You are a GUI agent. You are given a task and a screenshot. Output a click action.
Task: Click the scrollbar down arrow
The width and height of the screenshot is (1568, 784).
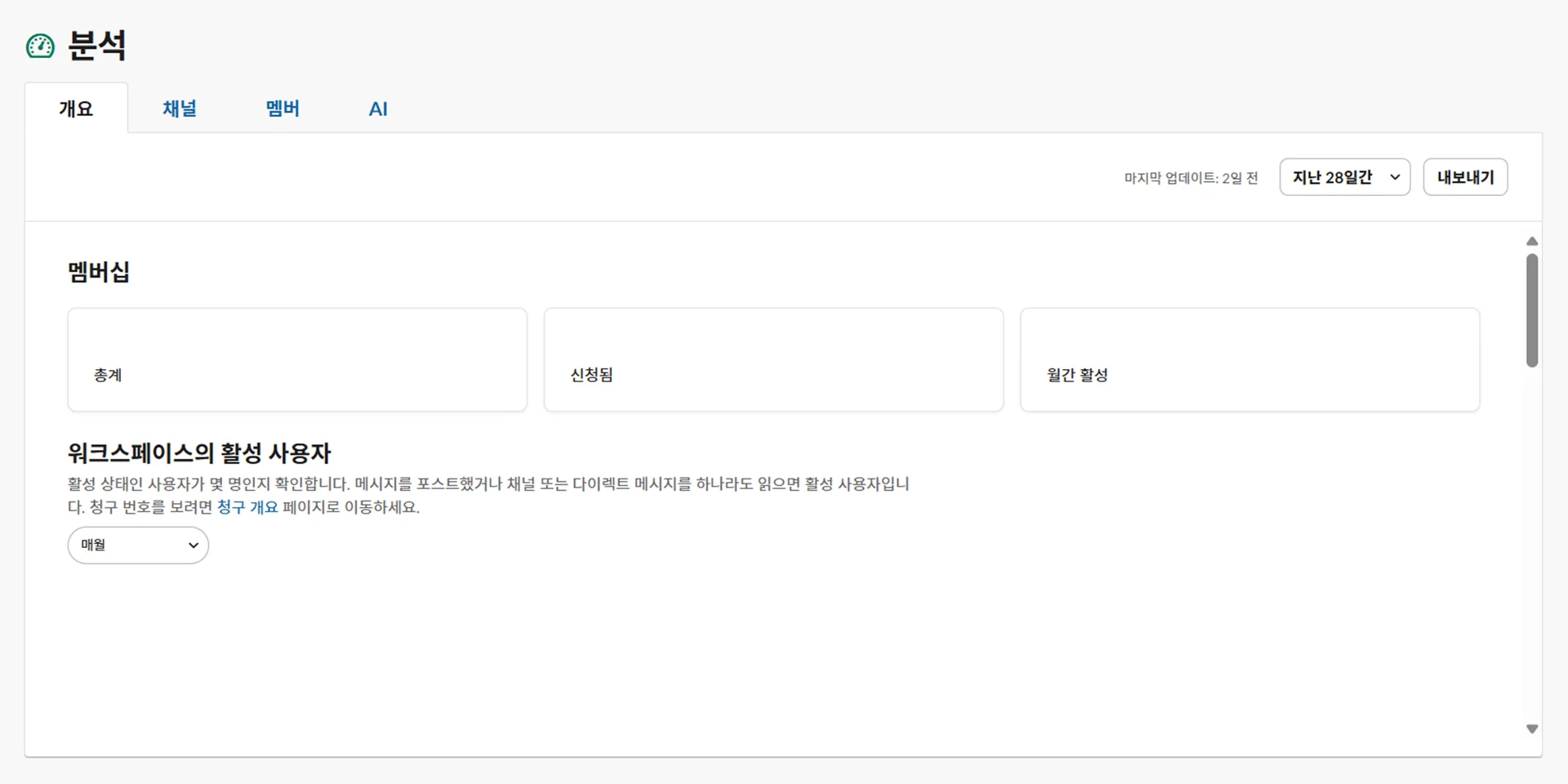coord(1532,728)
